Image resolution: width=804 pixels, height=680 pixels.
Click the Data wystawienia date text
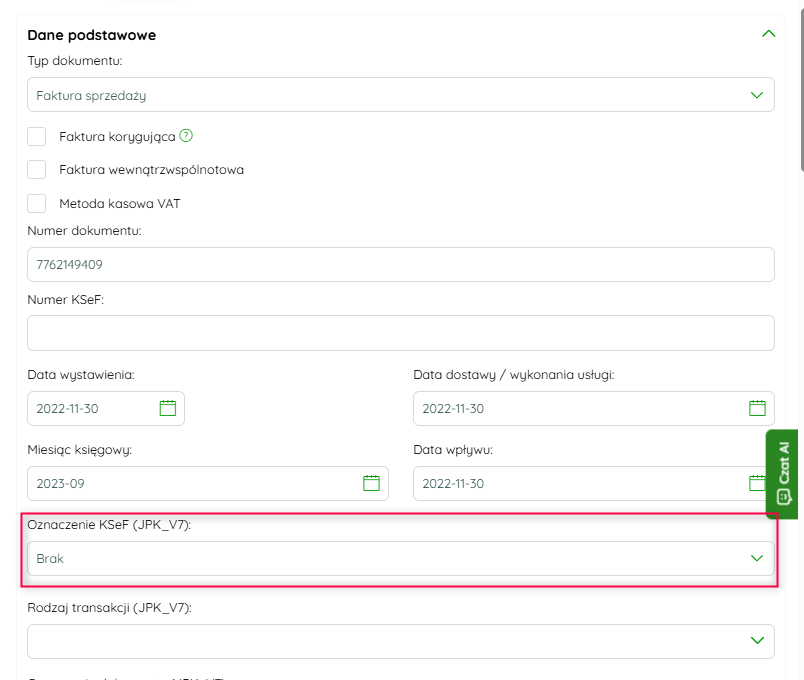click(68, 409)
